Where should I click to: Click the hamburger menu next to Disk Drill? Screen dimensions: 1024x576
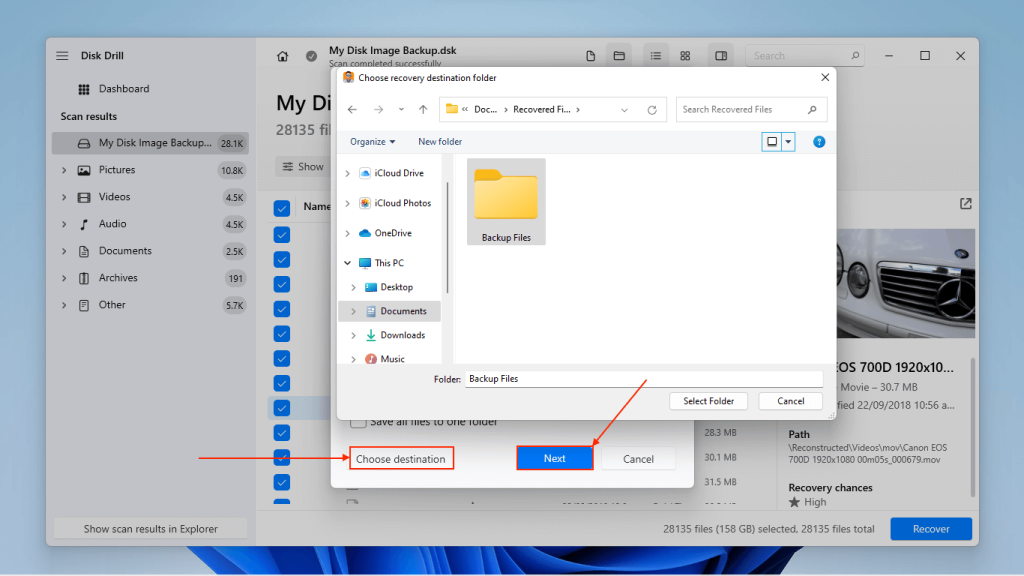click(61, 55)
